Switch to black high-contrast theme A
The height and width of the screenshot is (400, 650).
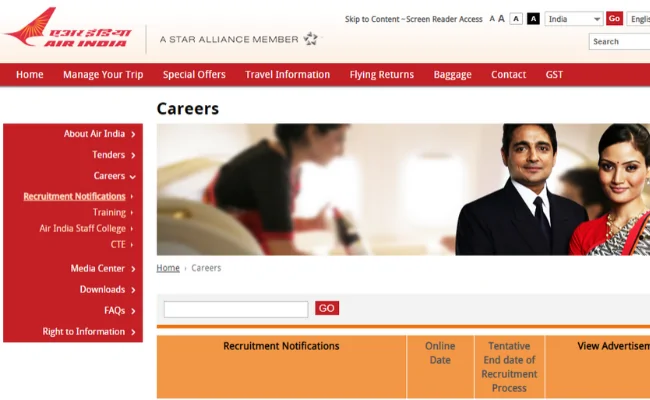tap(533, 19)
